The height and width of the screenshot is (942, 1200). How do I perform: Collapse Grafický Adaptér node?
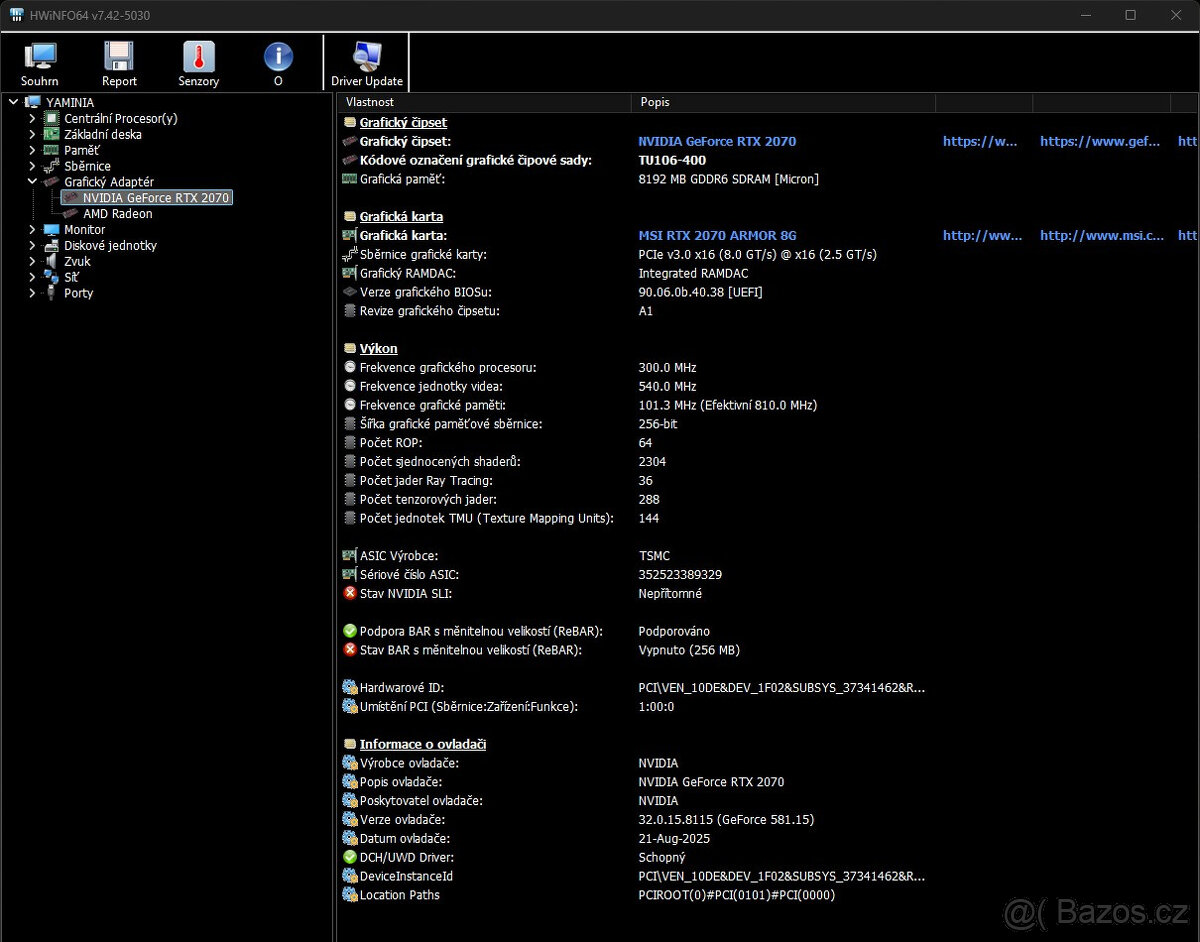click(32, 182)
